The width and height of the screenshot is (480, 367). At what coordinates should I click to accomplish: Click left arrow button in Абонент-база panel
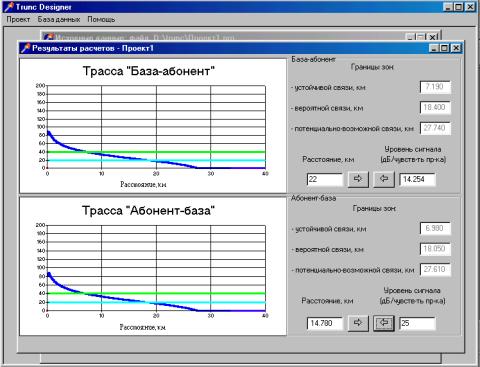click(x=384, y=323)
